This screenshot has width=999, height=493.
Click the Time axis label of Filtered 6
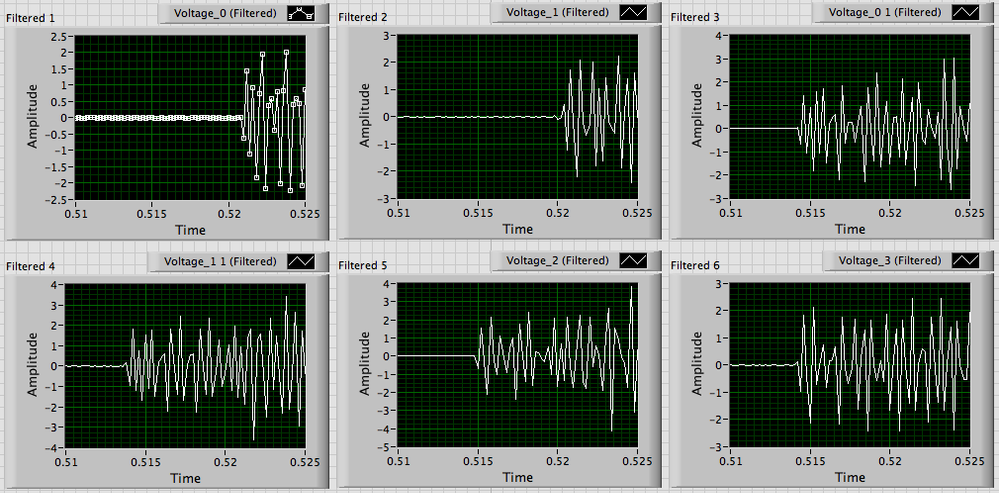[850, 476]
